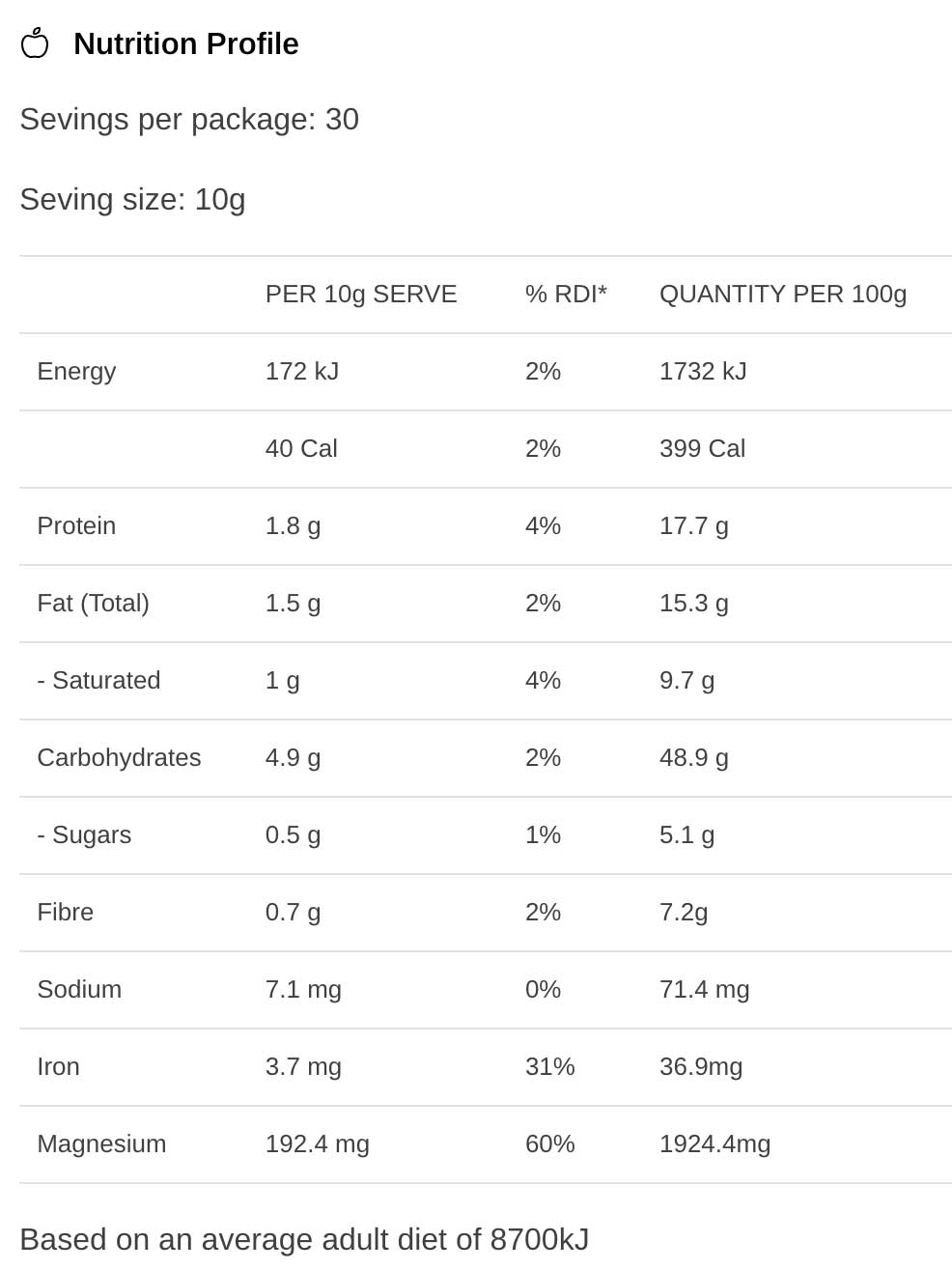Click the apple icon beside Nutrition Profile
Screen dimensions: 952x1270
[35, 43]
